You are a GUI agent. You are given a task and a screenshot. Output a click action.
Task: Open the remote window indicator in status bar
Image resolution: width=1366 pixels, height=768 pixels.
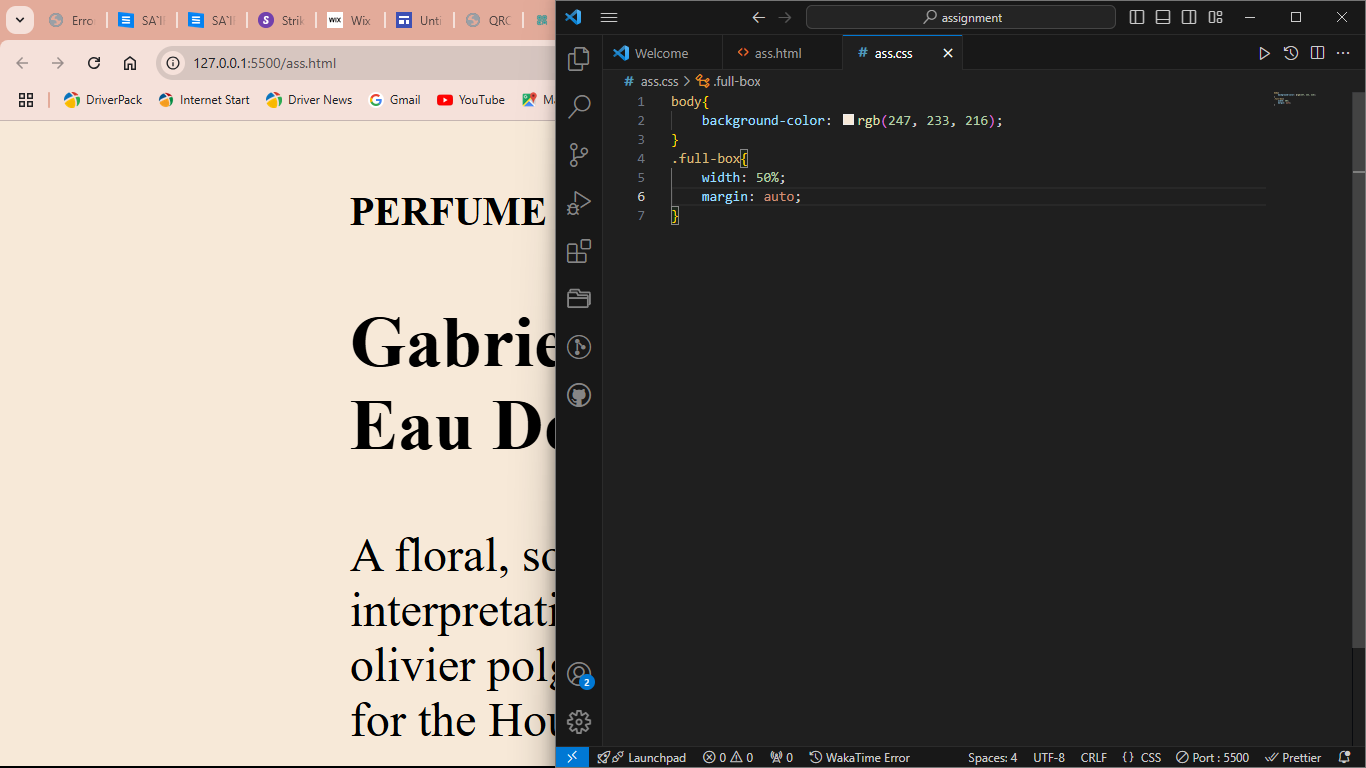pyautogui.click(x=572, y=757)
